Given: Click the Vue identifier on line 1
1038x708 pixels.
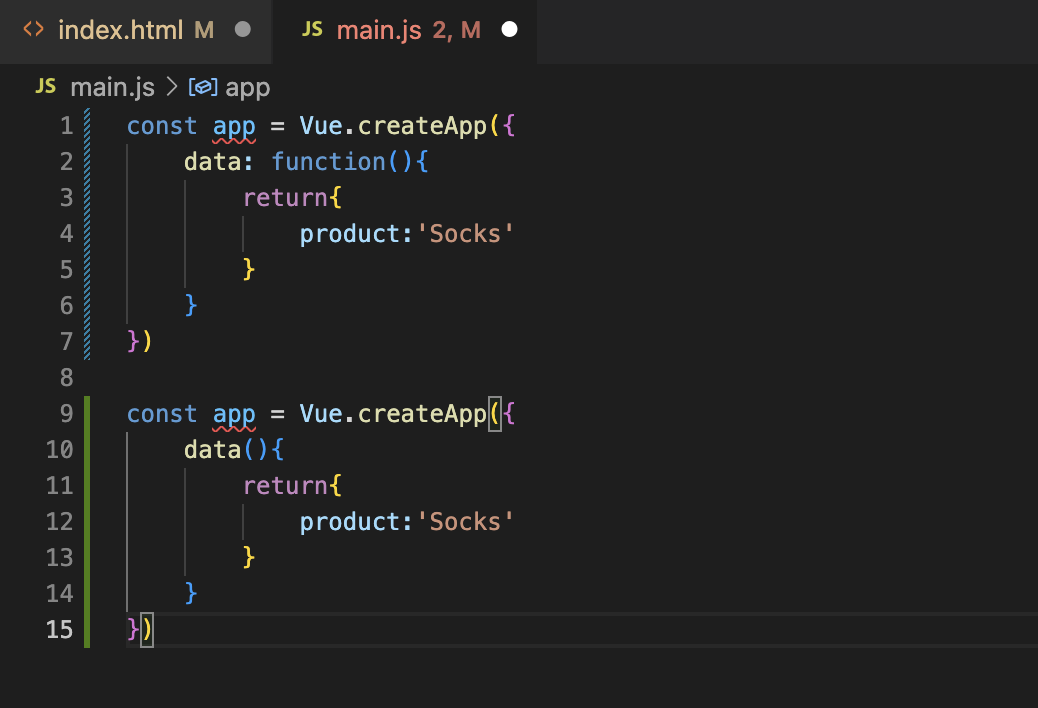Looking at the screenshot, I should coord(321,126).
